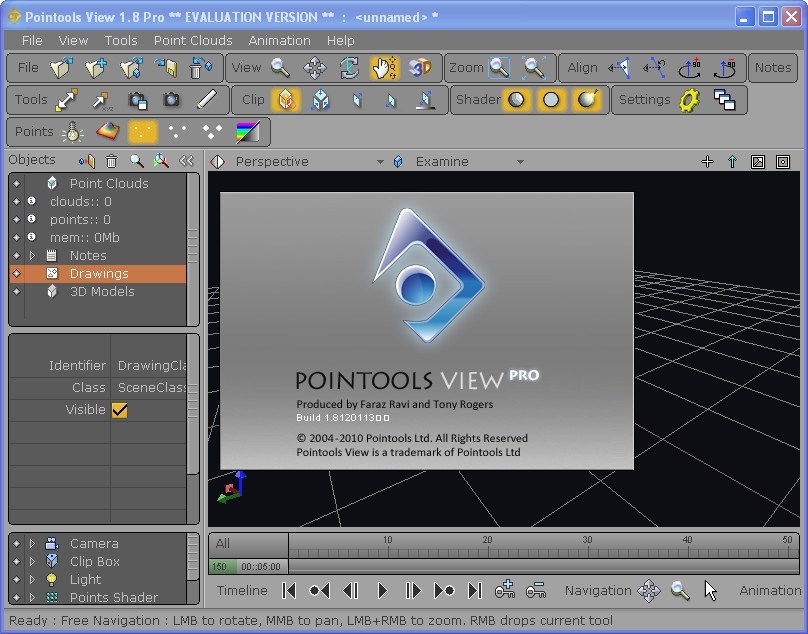
Task: Uncheck the Visible checkbox
Action: (120, 410)
